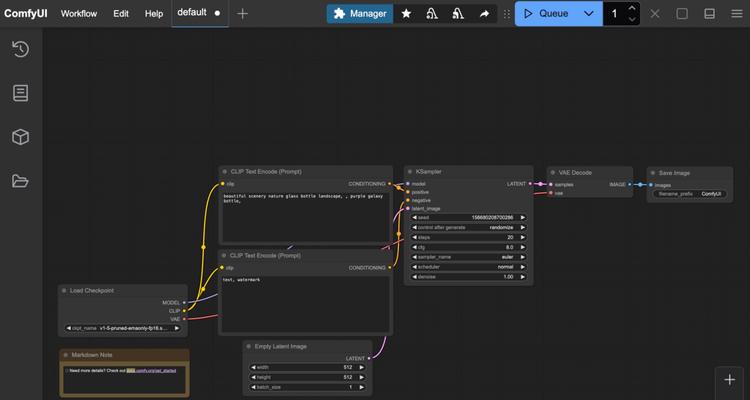Click the ComfyUI logo text
This screenshot has width=750, height=400.
click(26, 13)
